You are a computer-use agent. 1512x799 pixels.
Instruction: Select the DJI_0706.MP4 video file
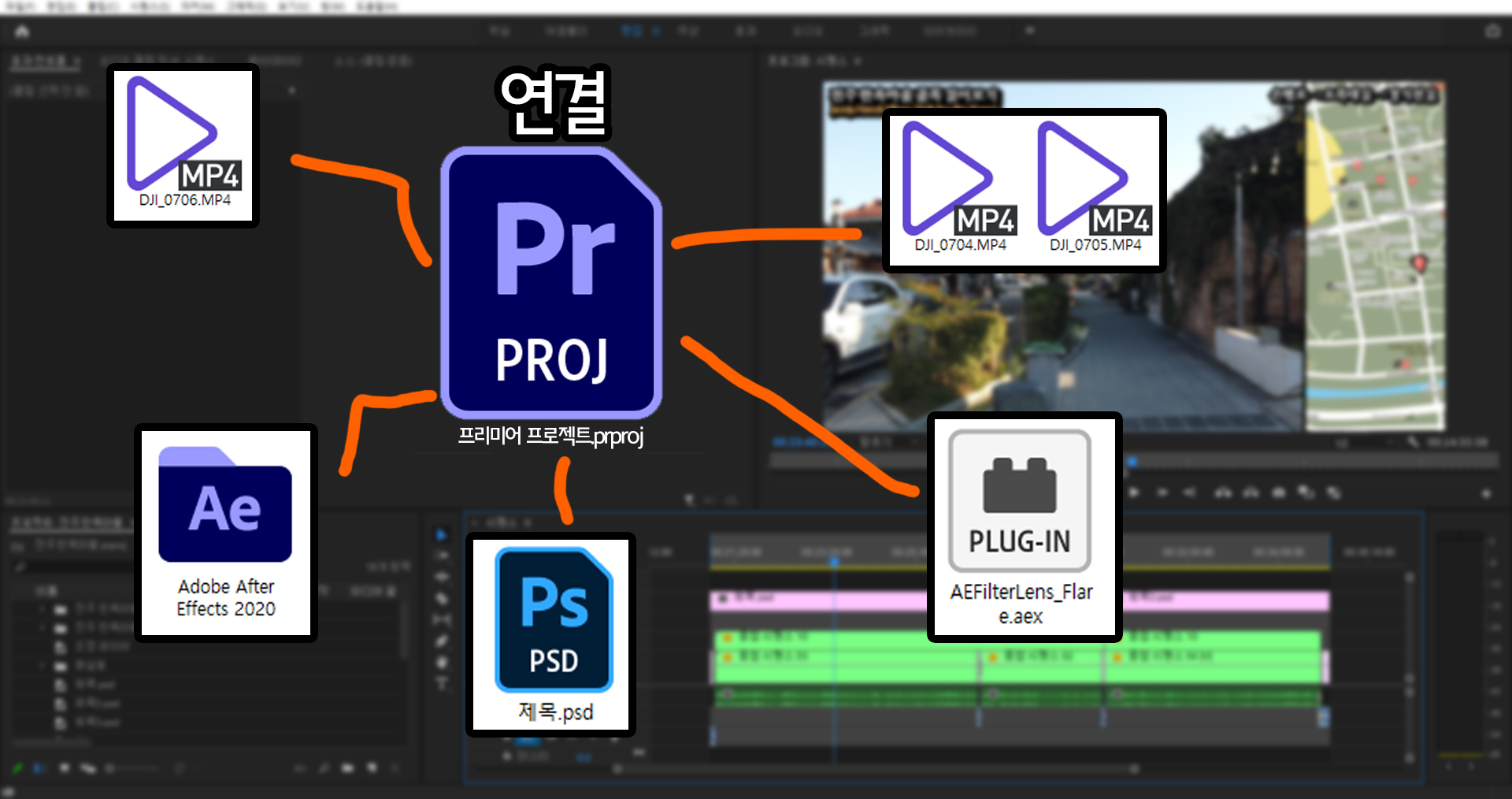point(183,146)
